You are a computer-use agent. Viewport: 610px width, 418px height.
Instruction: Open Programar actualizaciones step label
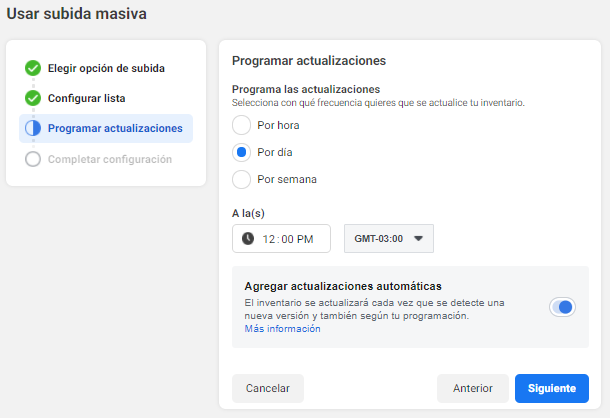pyautogui.click(x=115, y=128)
